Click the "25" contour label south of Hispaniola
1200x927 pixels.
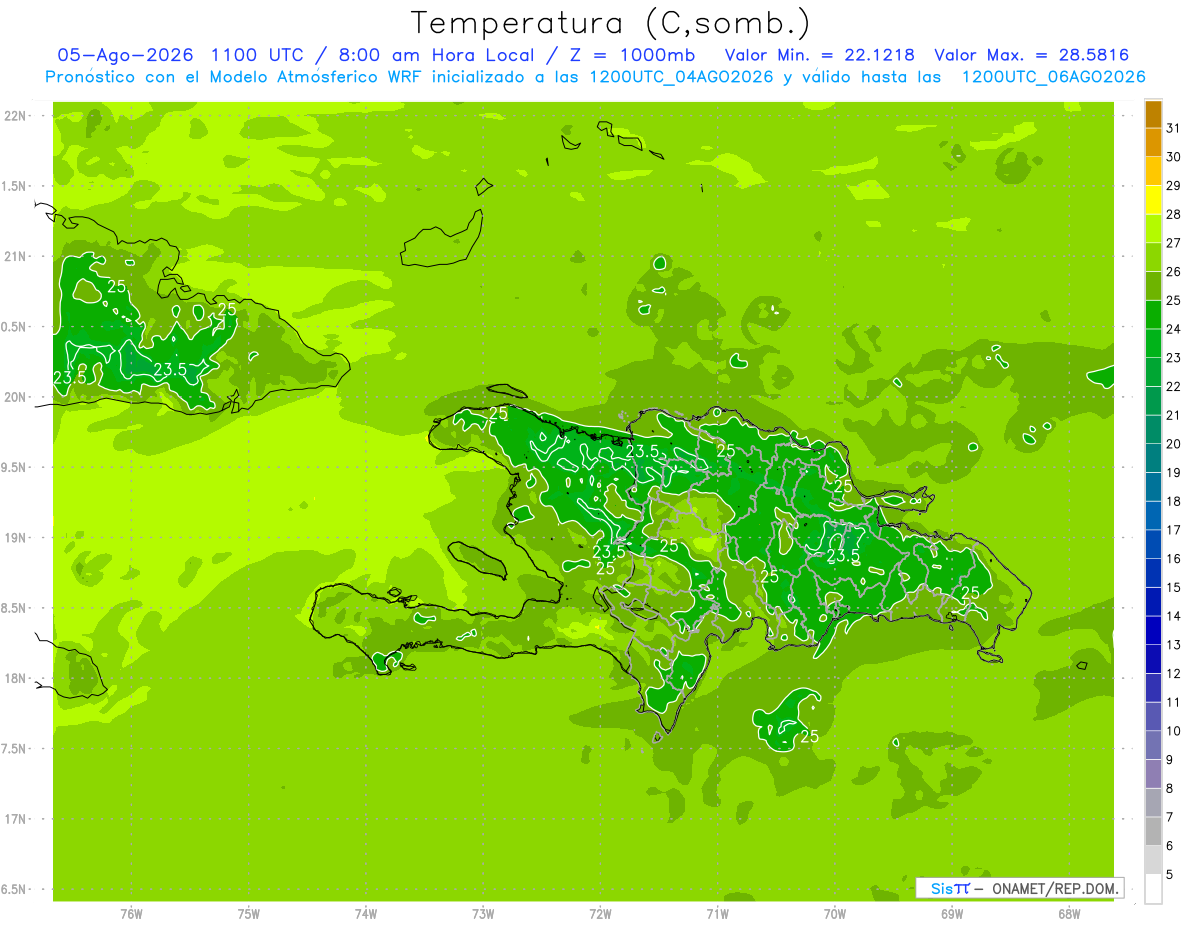[810, 736]
